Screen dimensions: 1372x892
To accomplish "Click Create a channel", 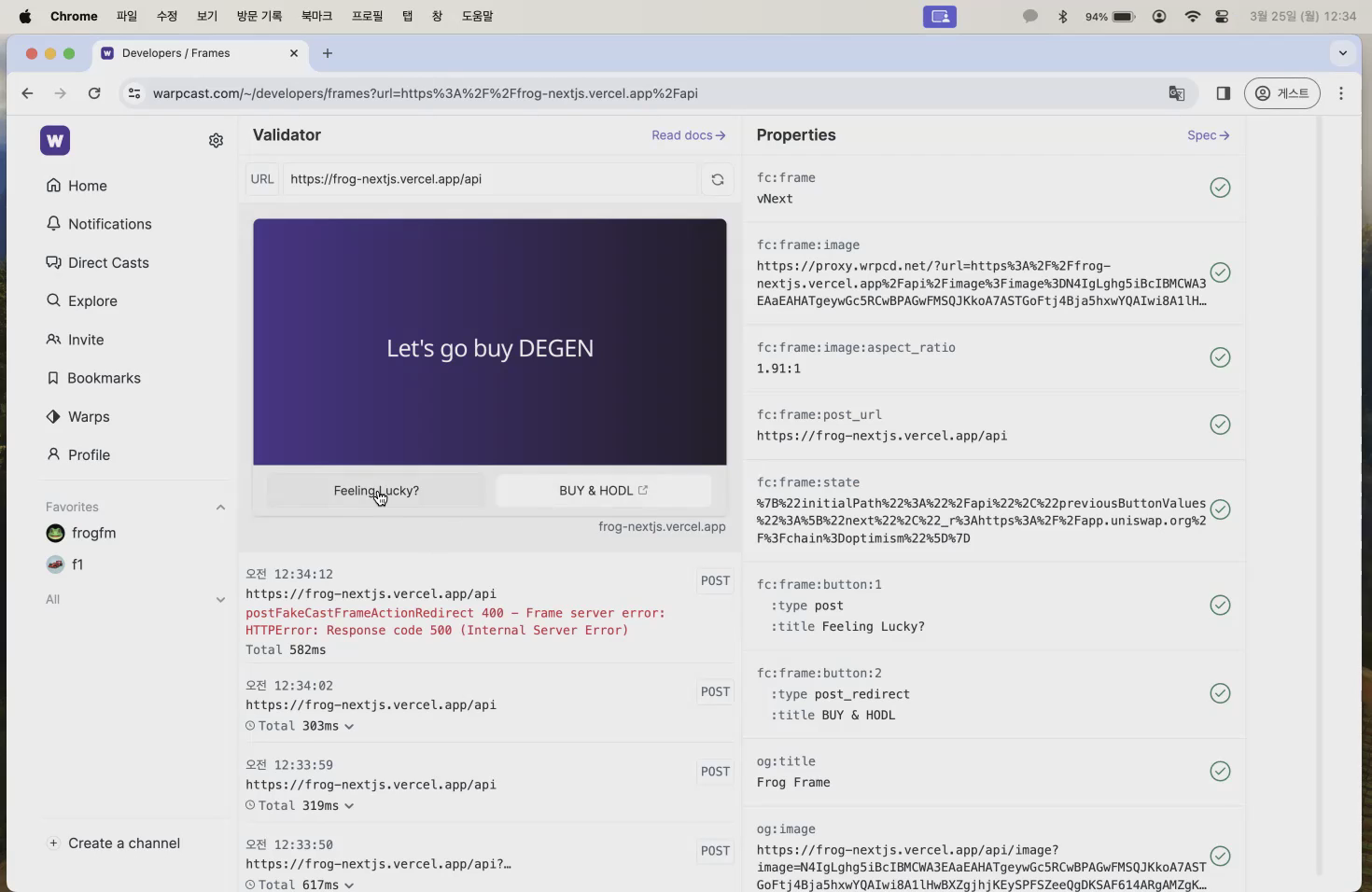I will [x=114, y=843].
